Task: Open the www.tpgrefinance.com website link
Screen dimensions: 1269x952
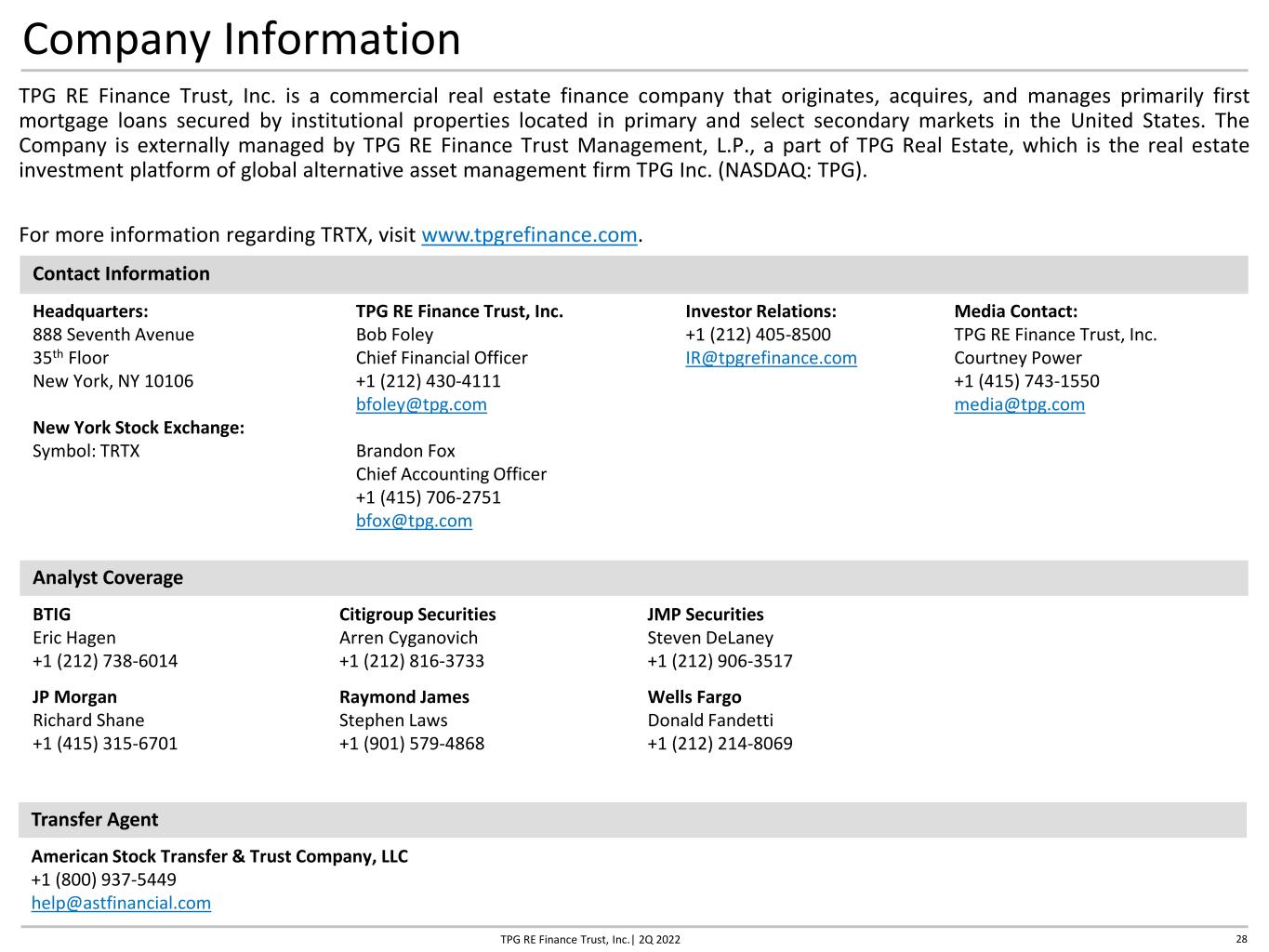Action: tap(530, 235)
